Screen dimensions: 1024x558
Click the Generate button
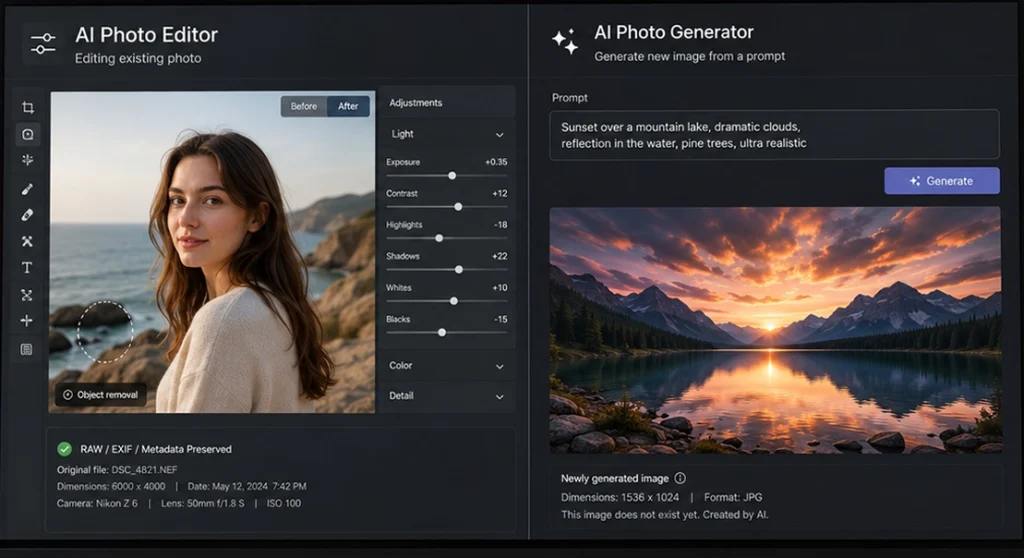point(942,181)
